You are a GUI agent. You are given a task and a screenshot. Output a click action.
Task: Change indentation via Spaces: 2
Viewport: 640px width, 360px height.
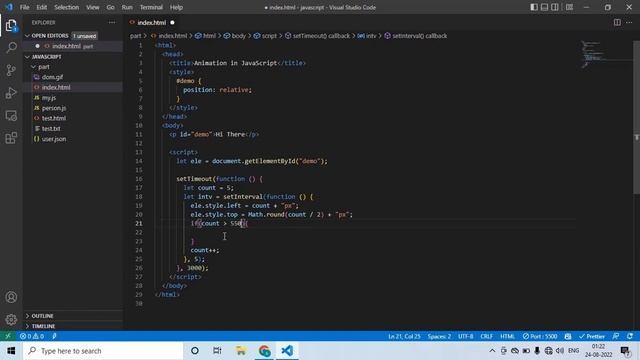click(x=439, y=336)
